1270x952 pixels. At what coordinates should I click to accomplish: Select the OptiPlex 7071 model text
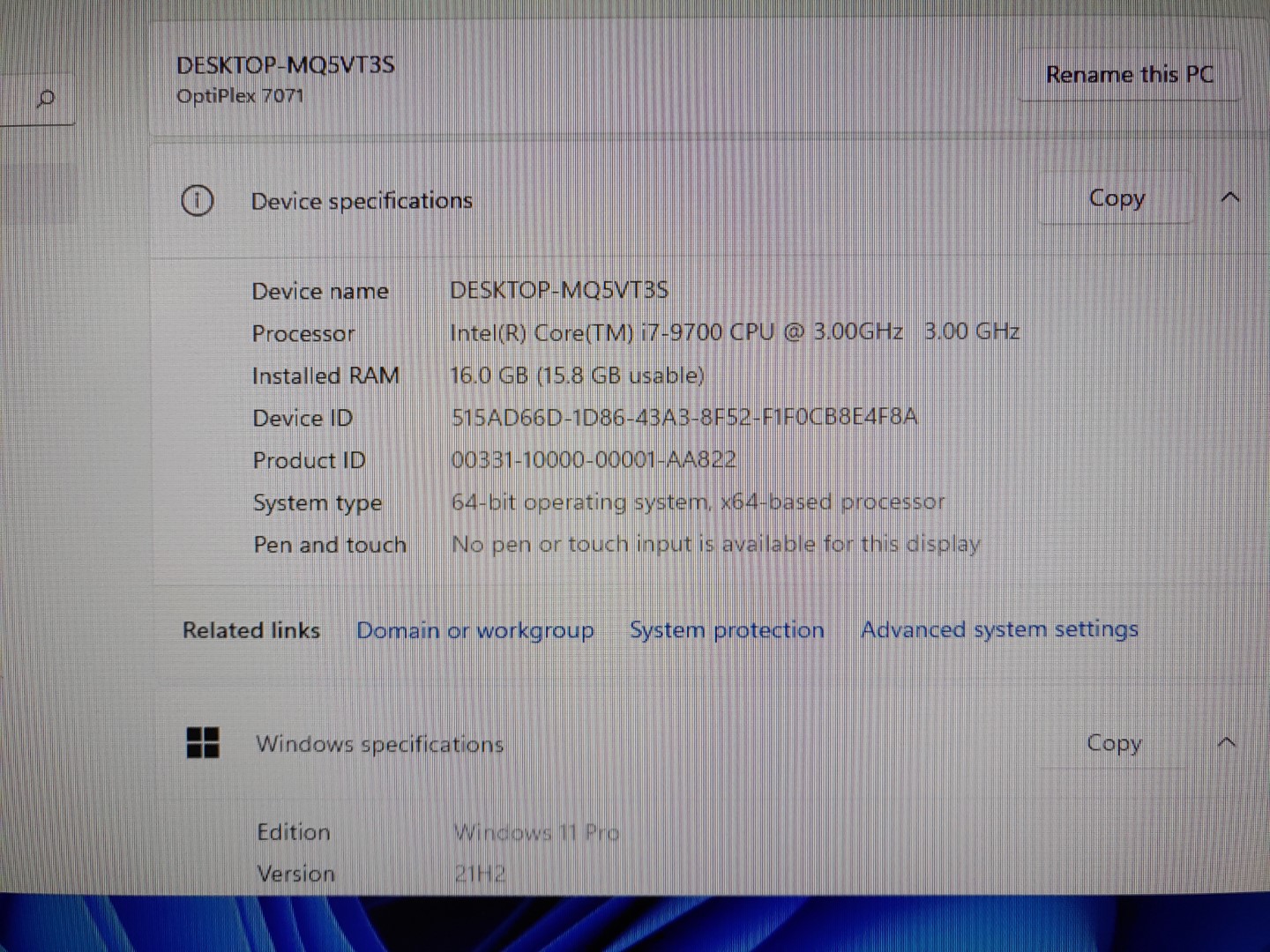(240, 95)
